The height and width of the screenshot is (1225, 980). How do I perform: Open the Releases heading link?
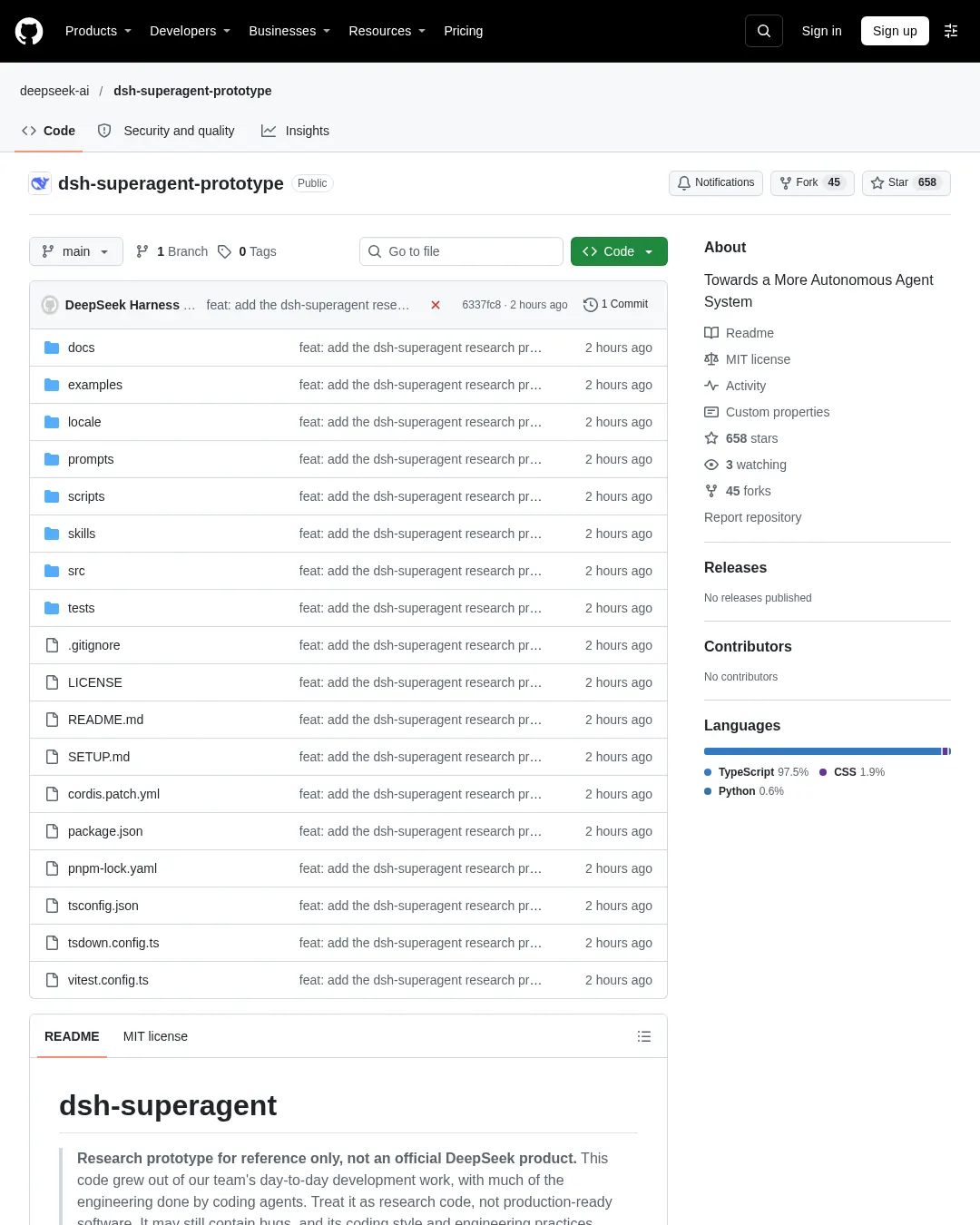pos(736,568)
